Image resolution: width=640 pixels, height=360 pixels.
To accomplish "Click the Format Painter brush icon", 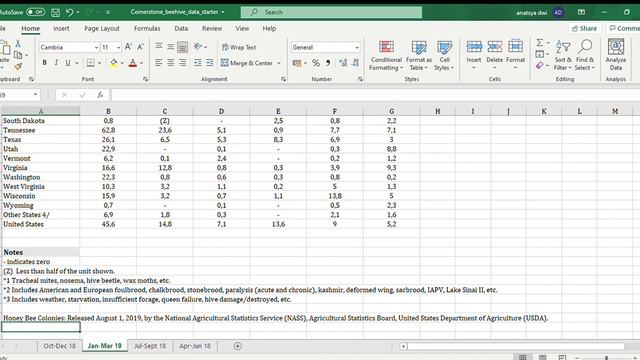I will (x=18, y=66).
